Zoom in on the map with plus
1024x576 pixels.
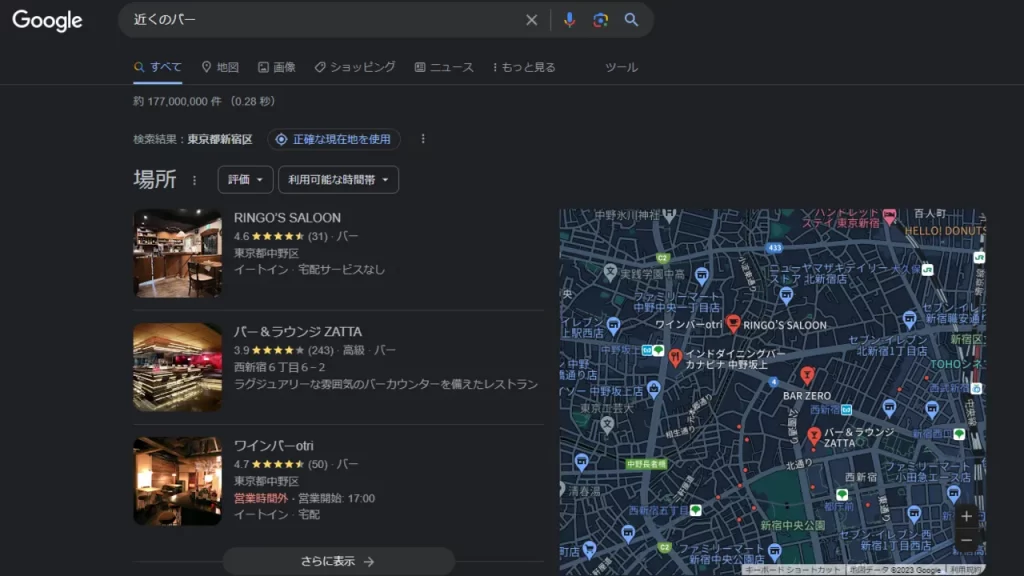click(967, 517)
